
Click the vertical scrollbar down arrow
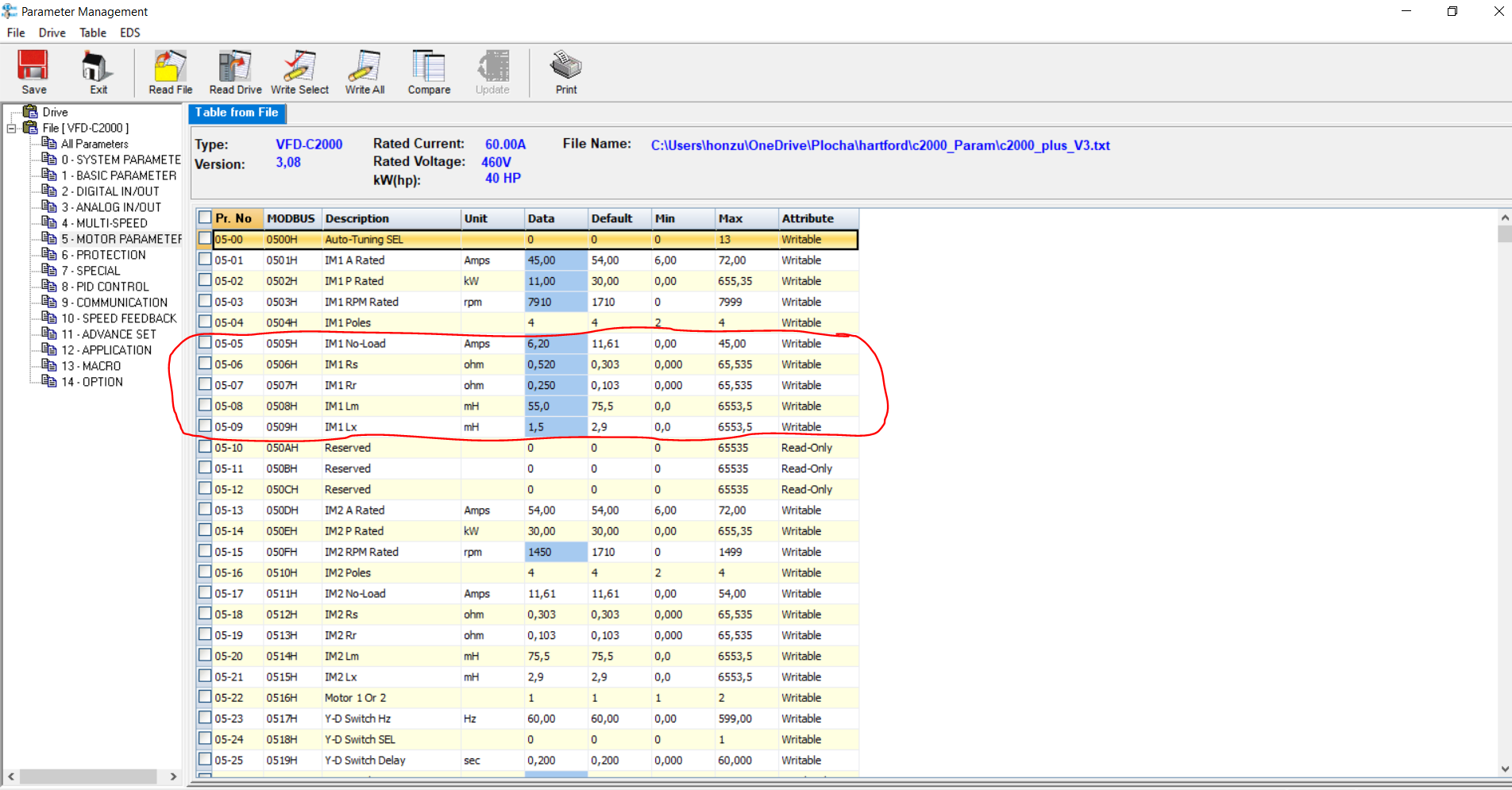pyautogui.click(x=1504, y=768)
